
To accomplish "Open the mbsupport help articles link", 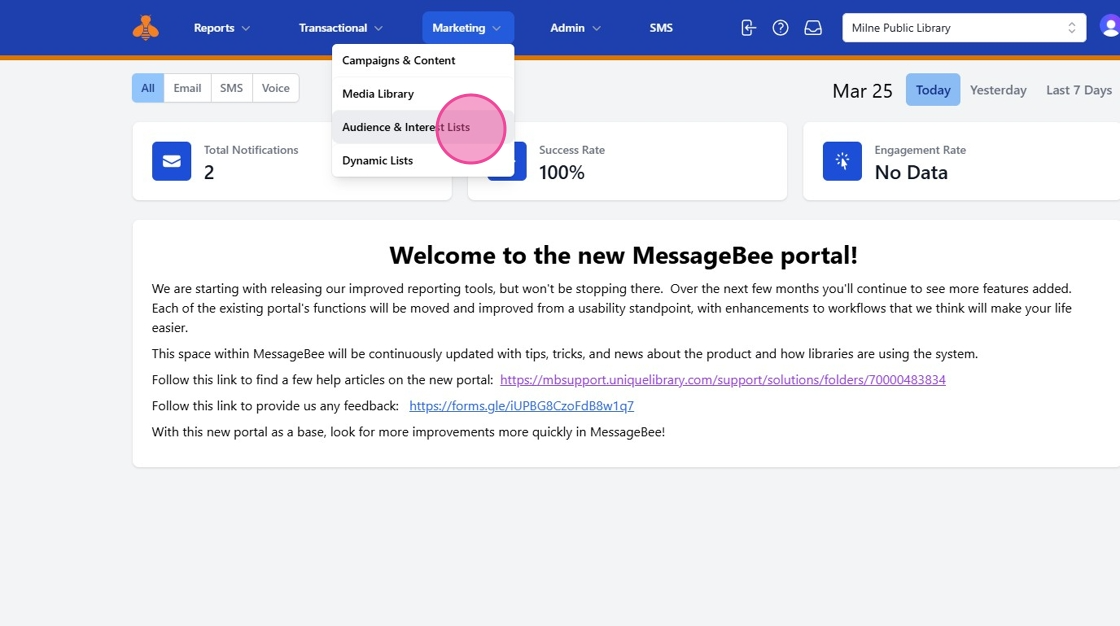I will tap(723, 379).
